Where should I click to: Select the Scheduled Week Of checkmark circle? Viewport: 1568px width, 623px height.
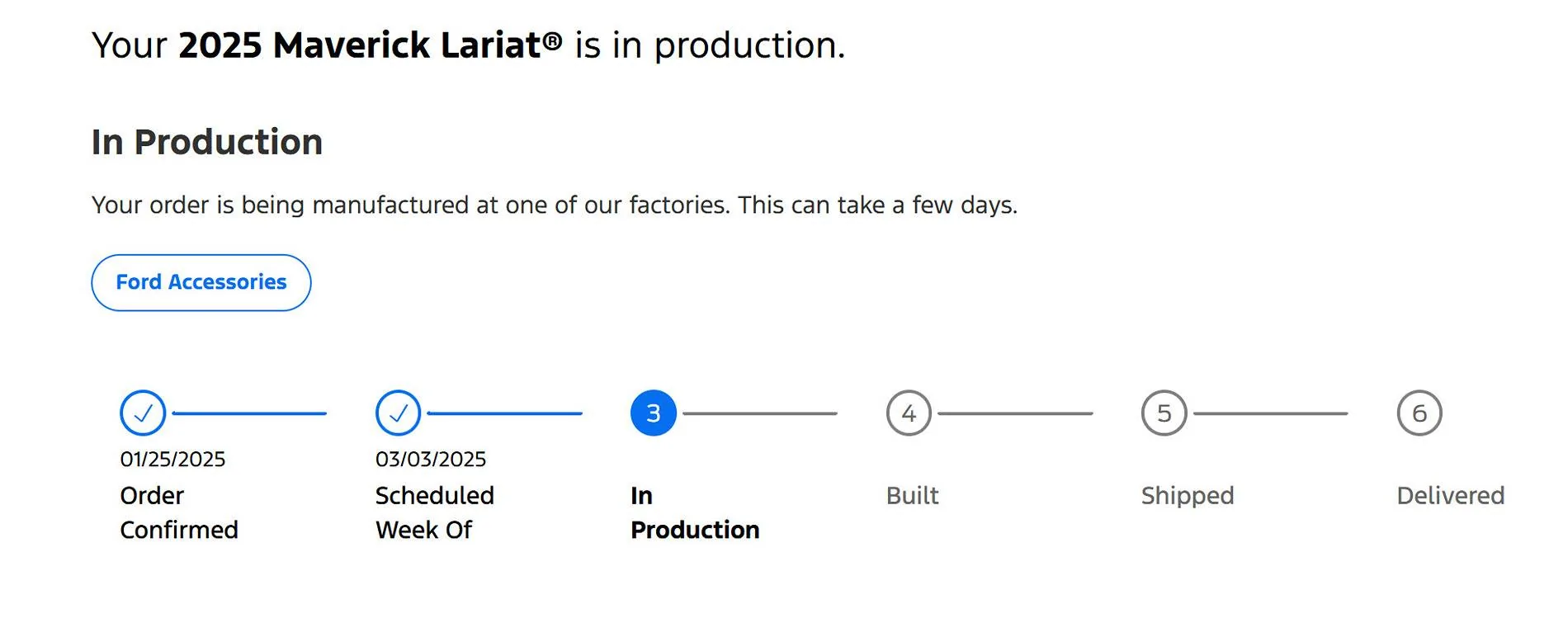398,413
